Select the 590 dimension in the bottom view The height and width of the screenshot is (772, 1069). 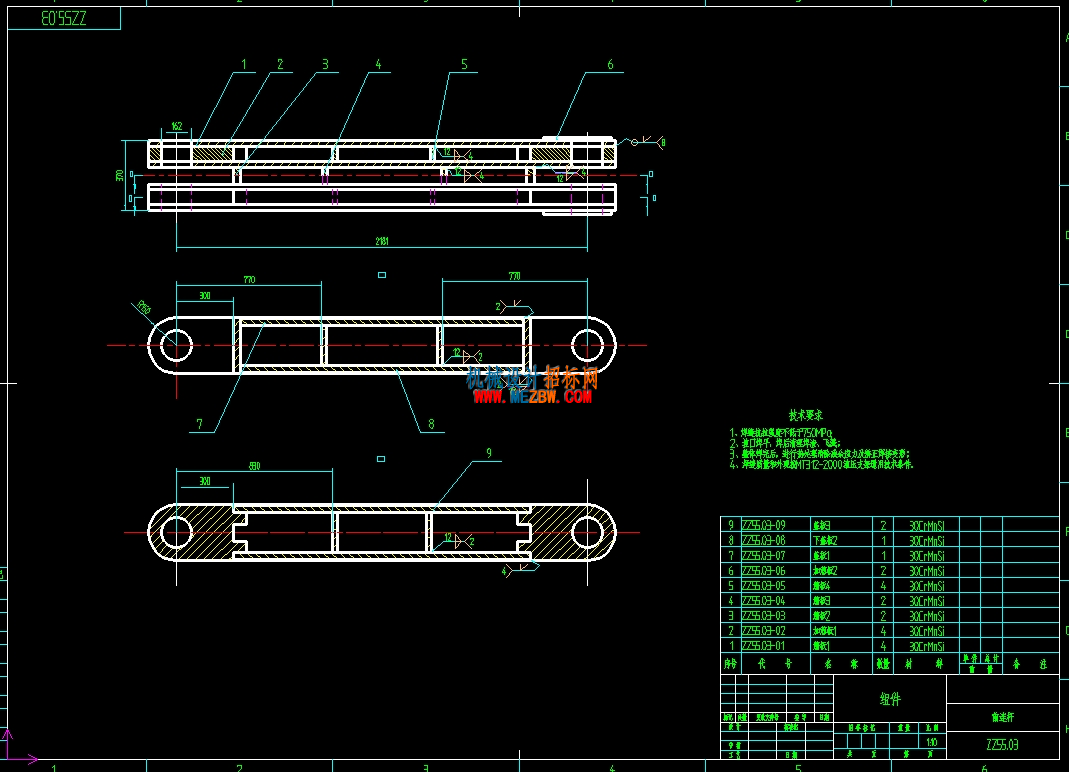point(254,466)
